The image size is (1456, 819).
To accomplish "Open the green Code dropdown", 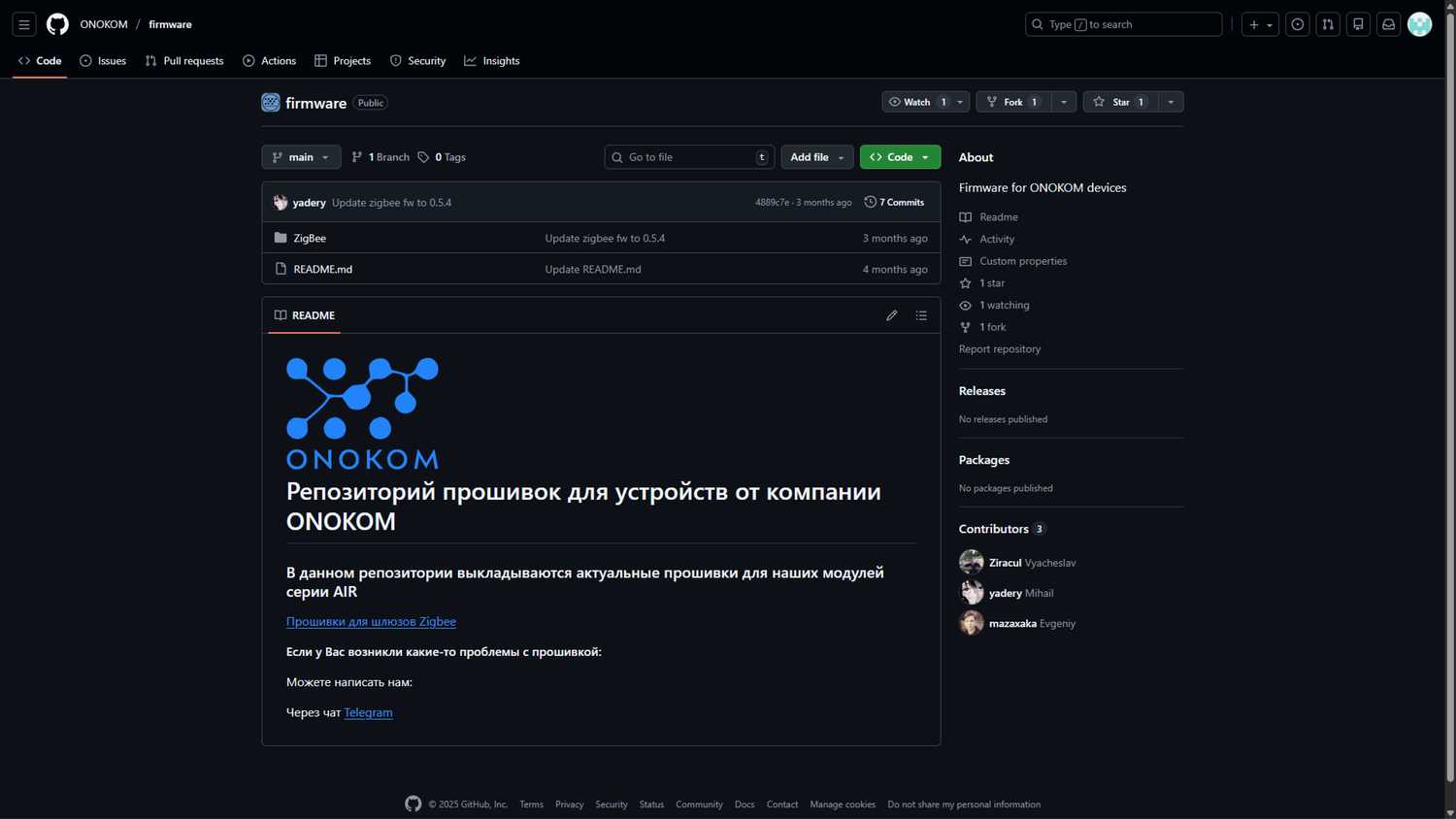I will [900, 157].
